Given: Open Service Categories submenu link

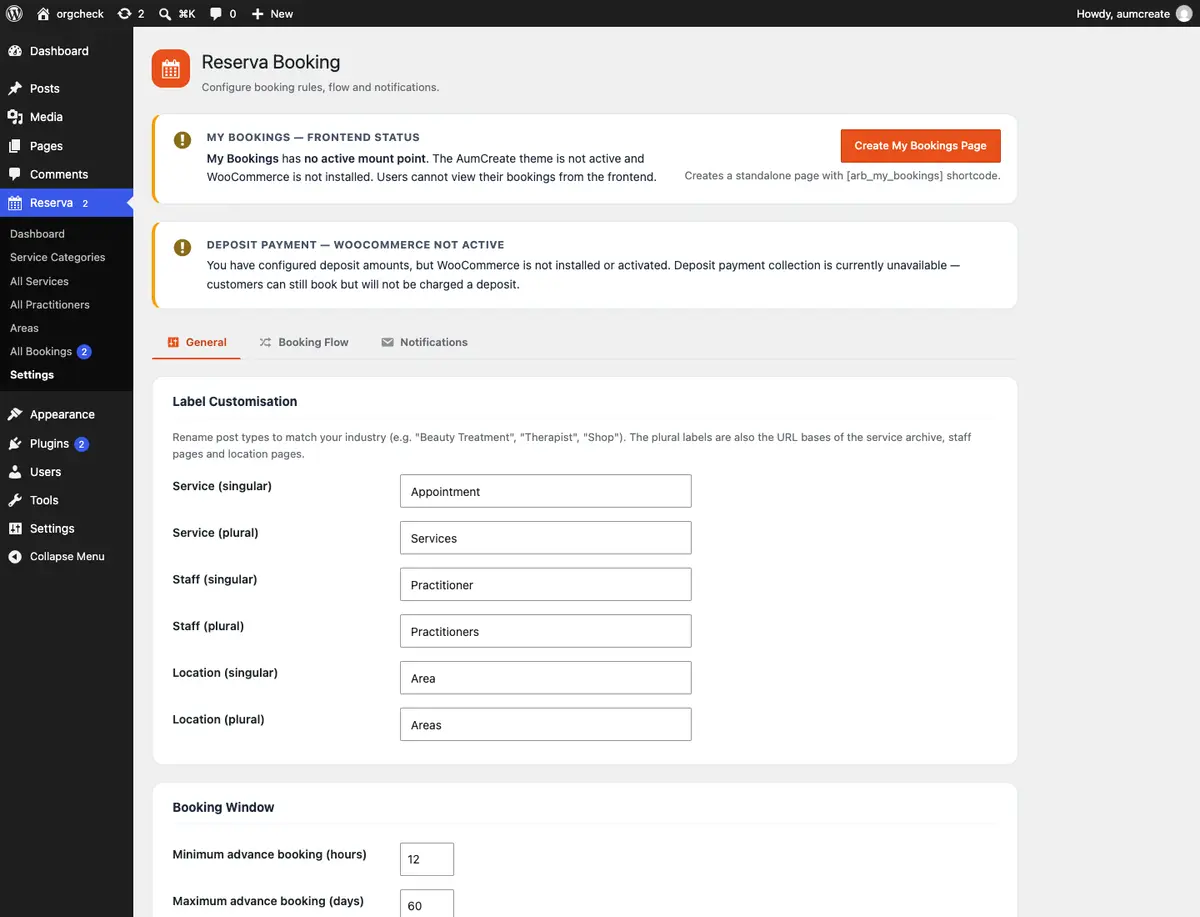Looking at the screenshot, I should (x=57, y=257).
